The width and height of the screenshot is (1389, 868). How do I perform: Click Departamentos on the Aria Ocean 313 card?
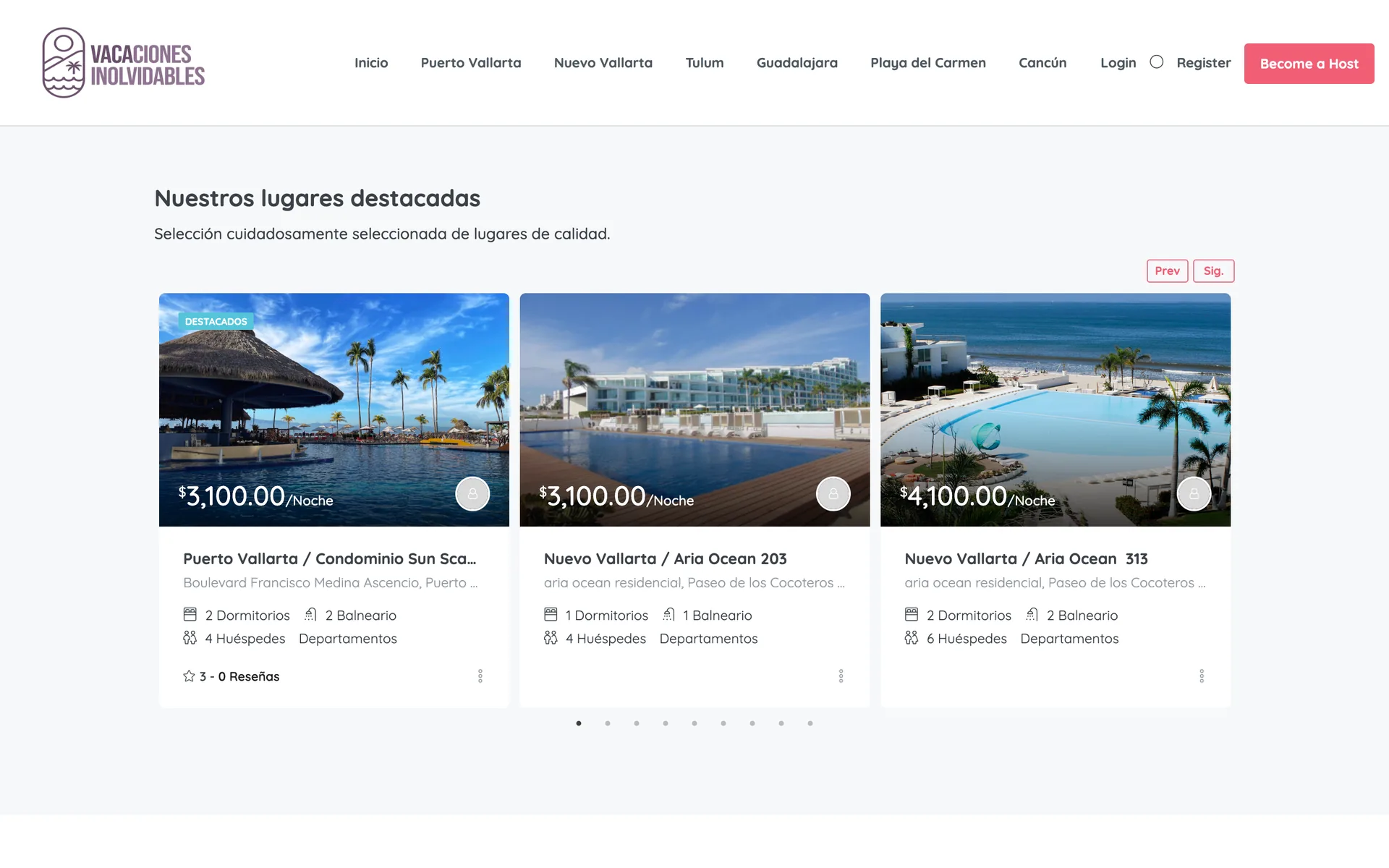(1070, 639)
